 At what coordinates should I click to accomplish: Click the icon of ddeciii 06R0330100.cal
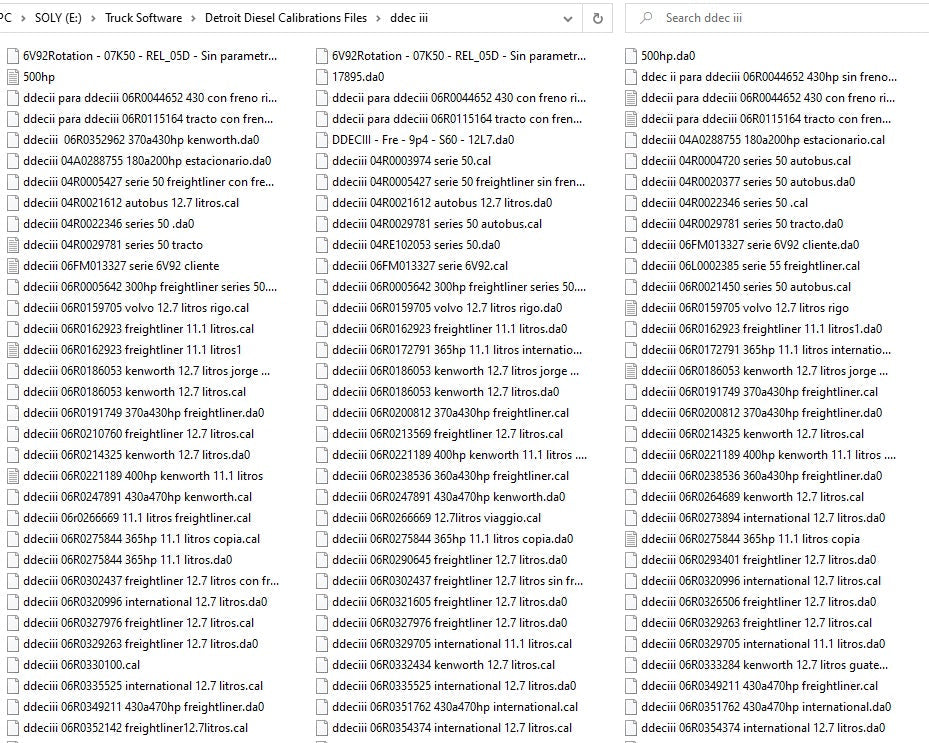click(12, 665)
